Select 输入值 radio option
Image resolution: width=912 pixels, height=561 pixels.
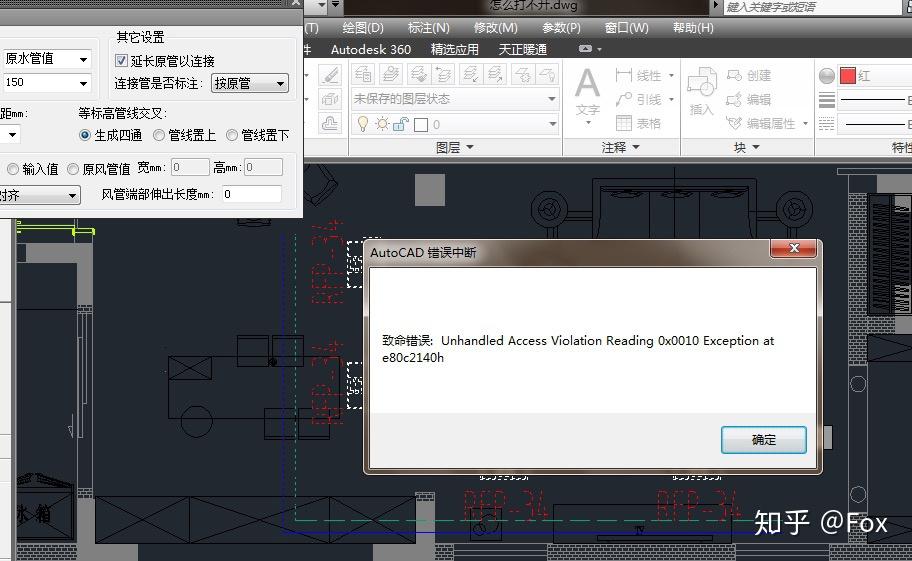13,169
